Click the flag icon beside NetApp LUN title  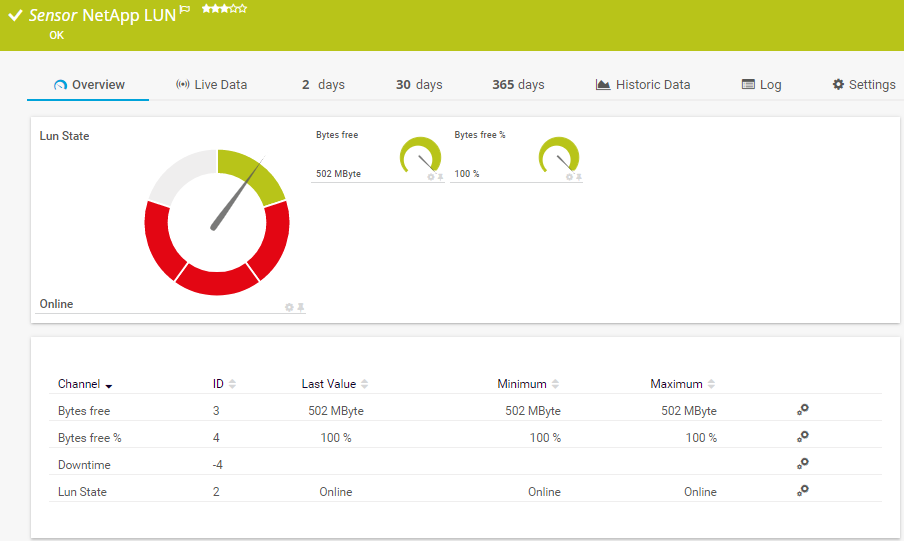[184, 11]
